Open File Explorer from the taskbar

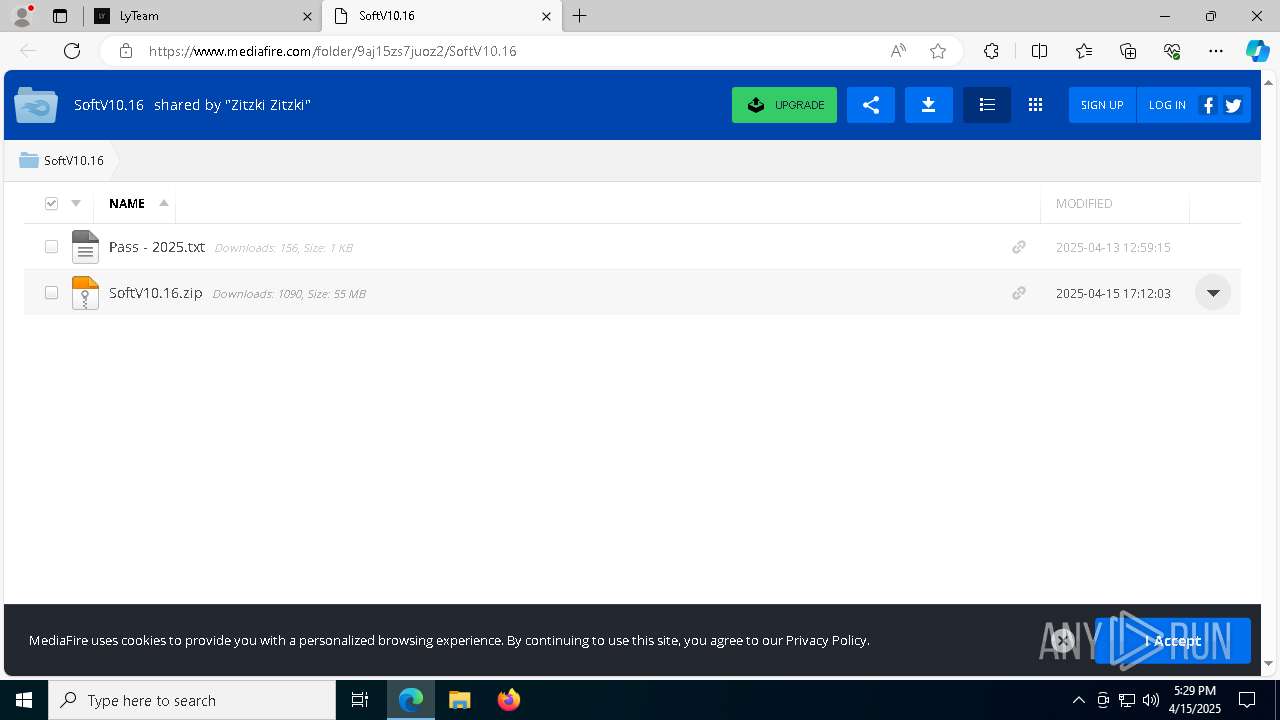pyautogui.click(x=459, y=700)
